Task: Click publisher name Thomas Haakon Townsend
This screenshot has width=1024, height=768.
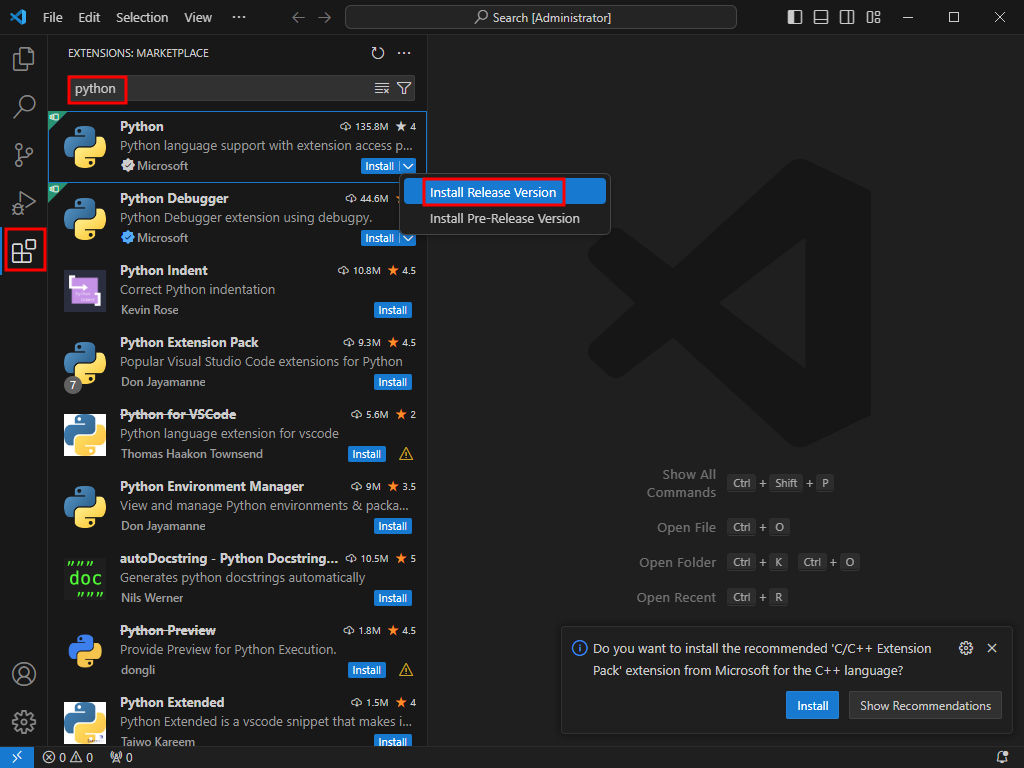Action: tap(191, 454)
